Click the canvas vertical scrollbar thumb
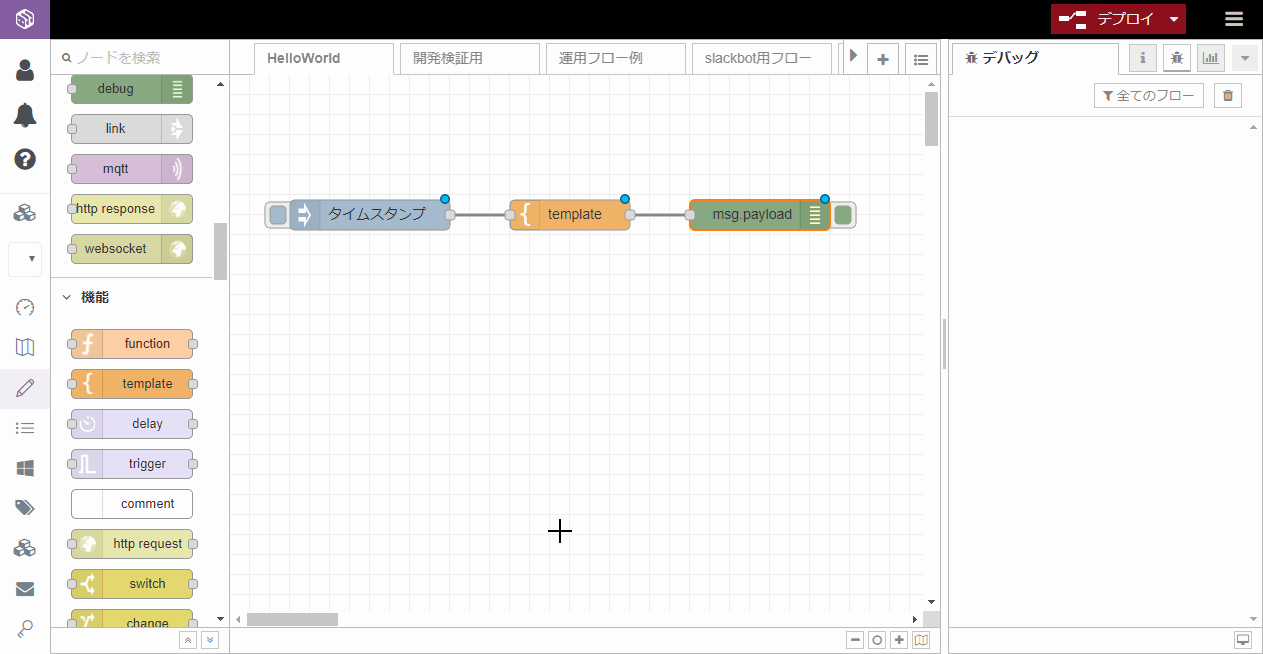The width and height of the screenshot is (1263, 654). click(x=931, y=119)
